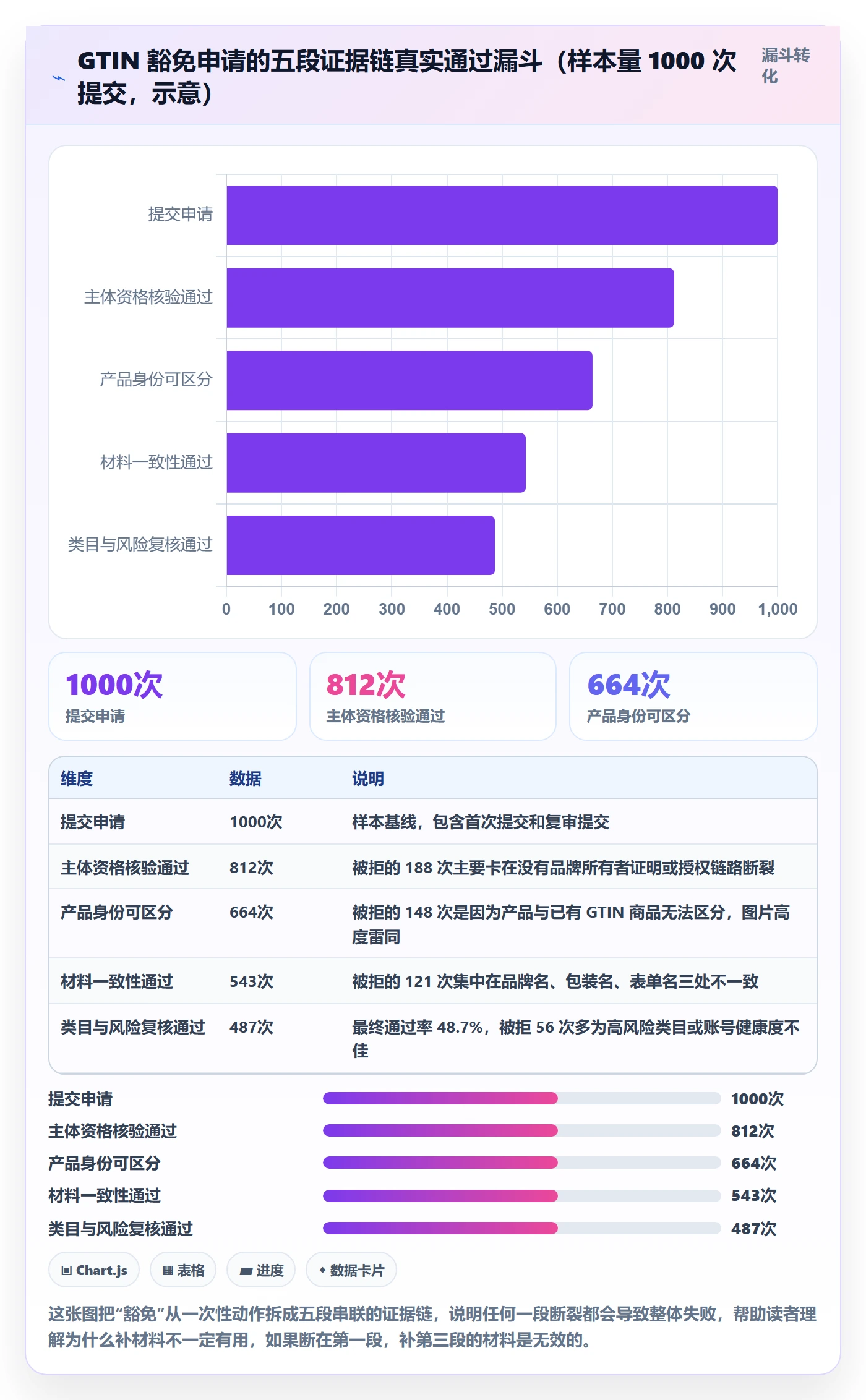Click description starting 被拒的 121 次
This screenshot has width=866, height=1400.
coord(555,981)
